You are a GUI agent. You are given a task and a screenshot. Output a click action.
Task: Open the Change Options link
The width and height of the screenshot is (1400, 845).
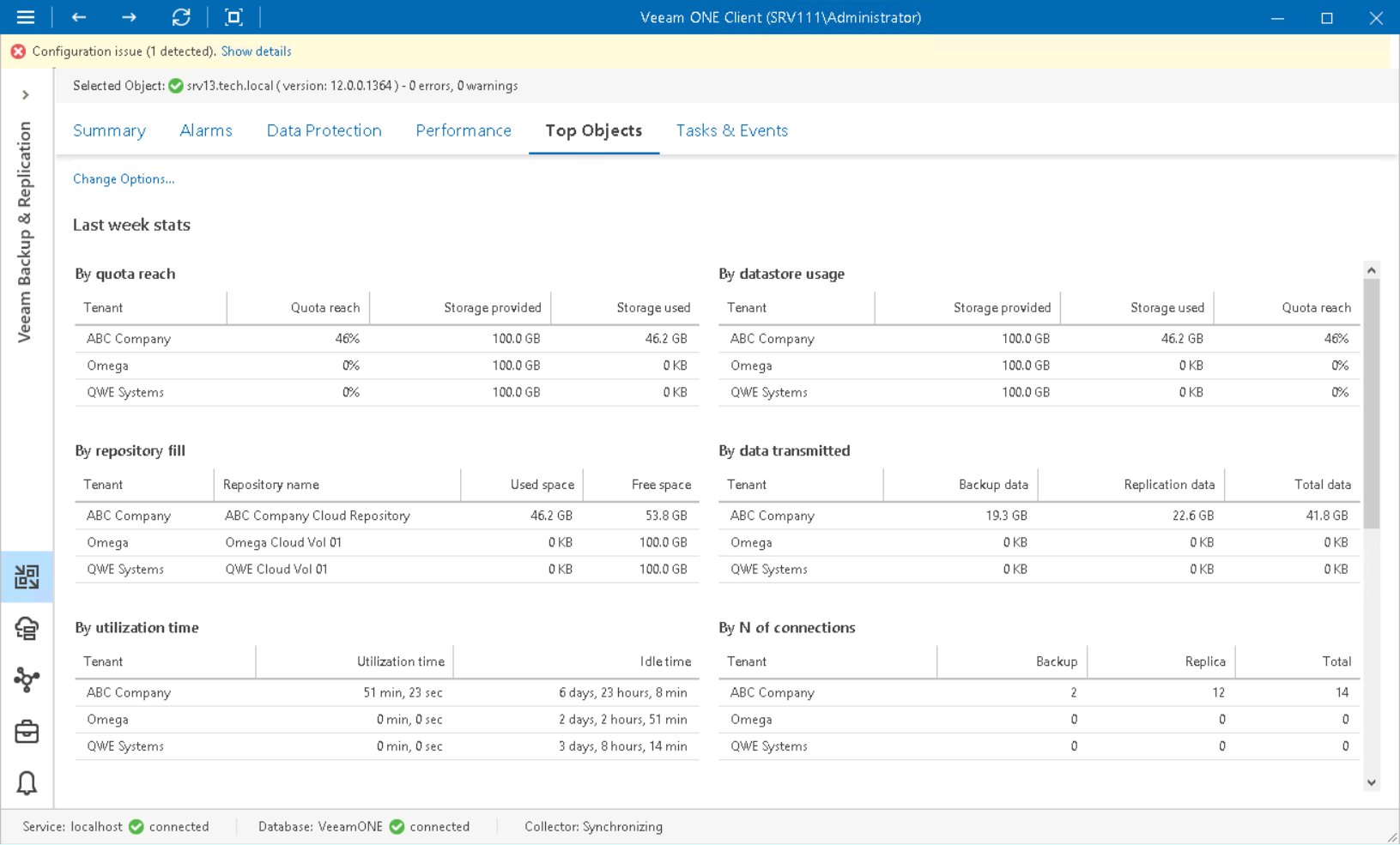pos(124,179)
